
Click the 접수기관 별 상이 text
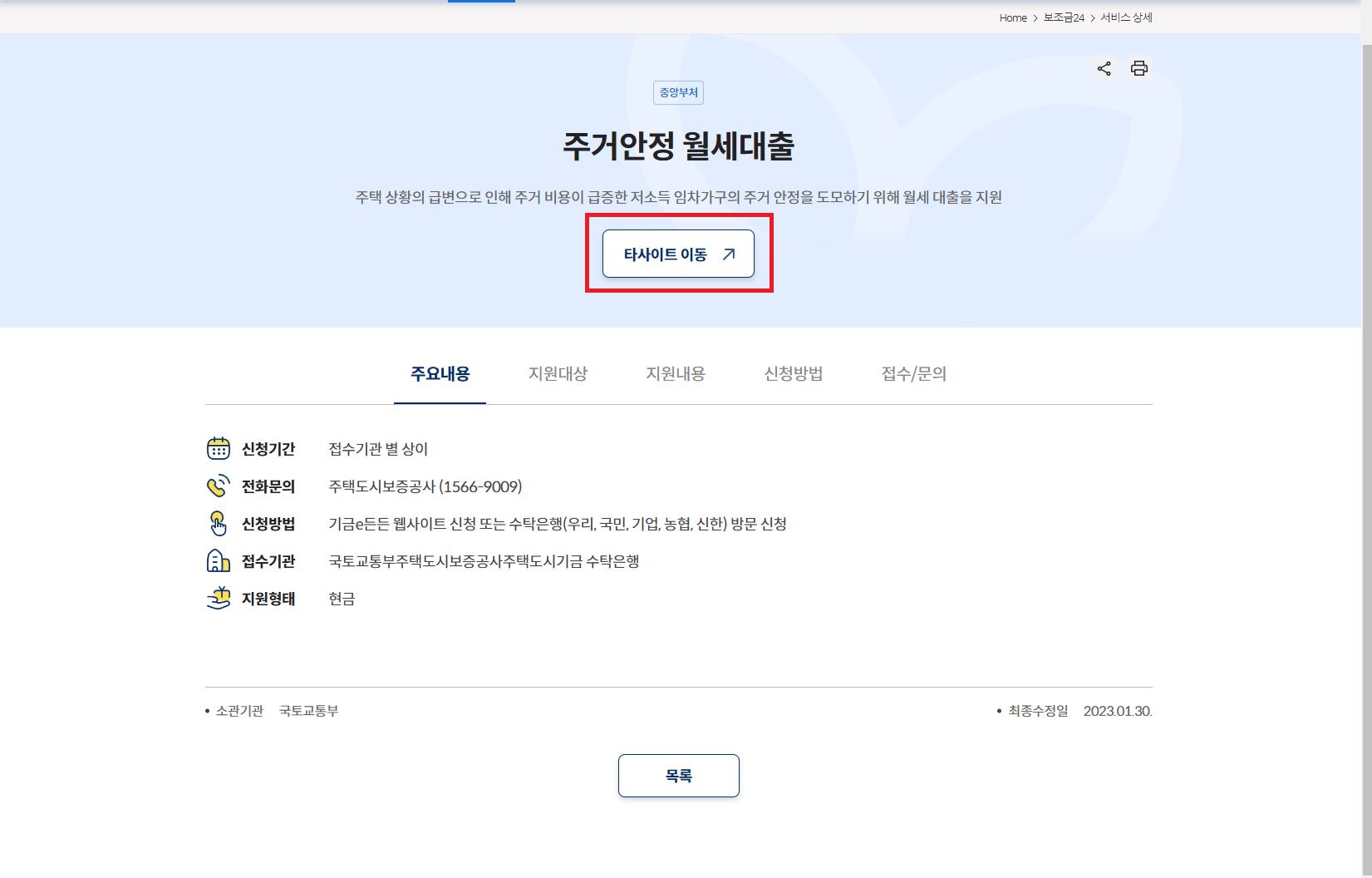[378, 449]
